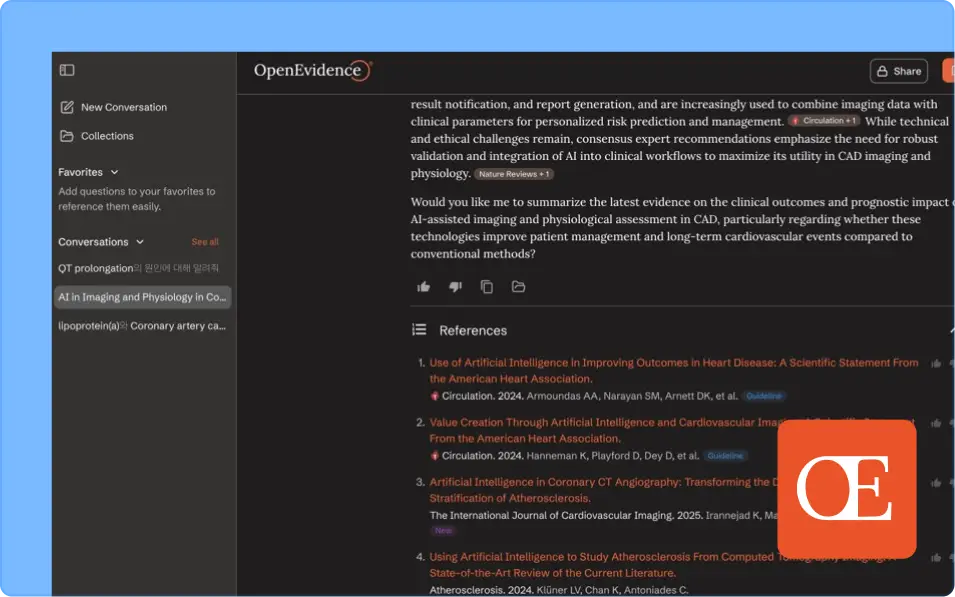Thumbs up reference 1

[936, 364]
